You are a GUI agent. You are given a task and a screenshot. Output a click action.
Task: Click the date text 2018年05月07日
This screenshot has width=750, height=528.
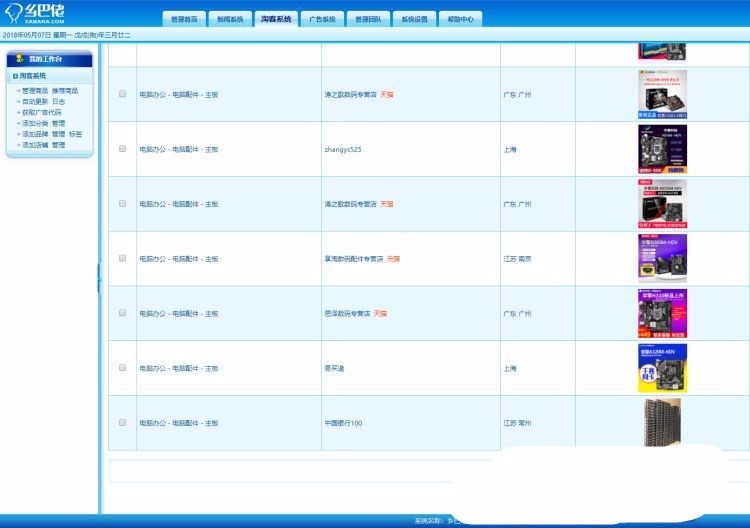[x=27, y=35]
